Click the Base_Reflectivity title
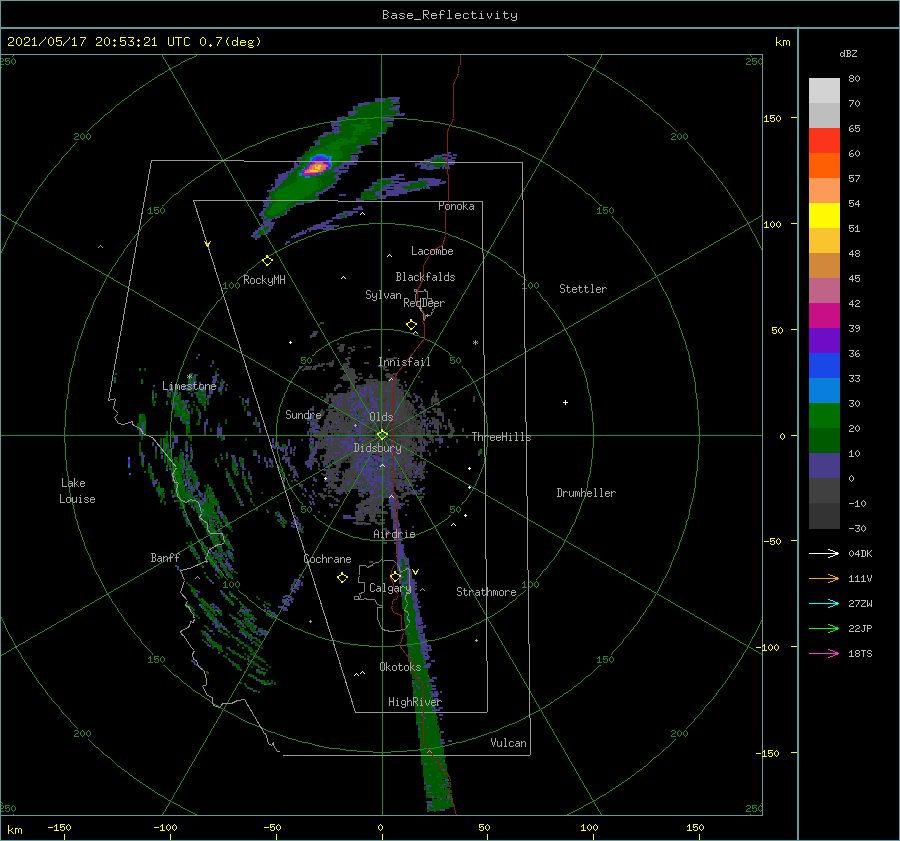Screen dimensions: 900x841 coord(450,15)
